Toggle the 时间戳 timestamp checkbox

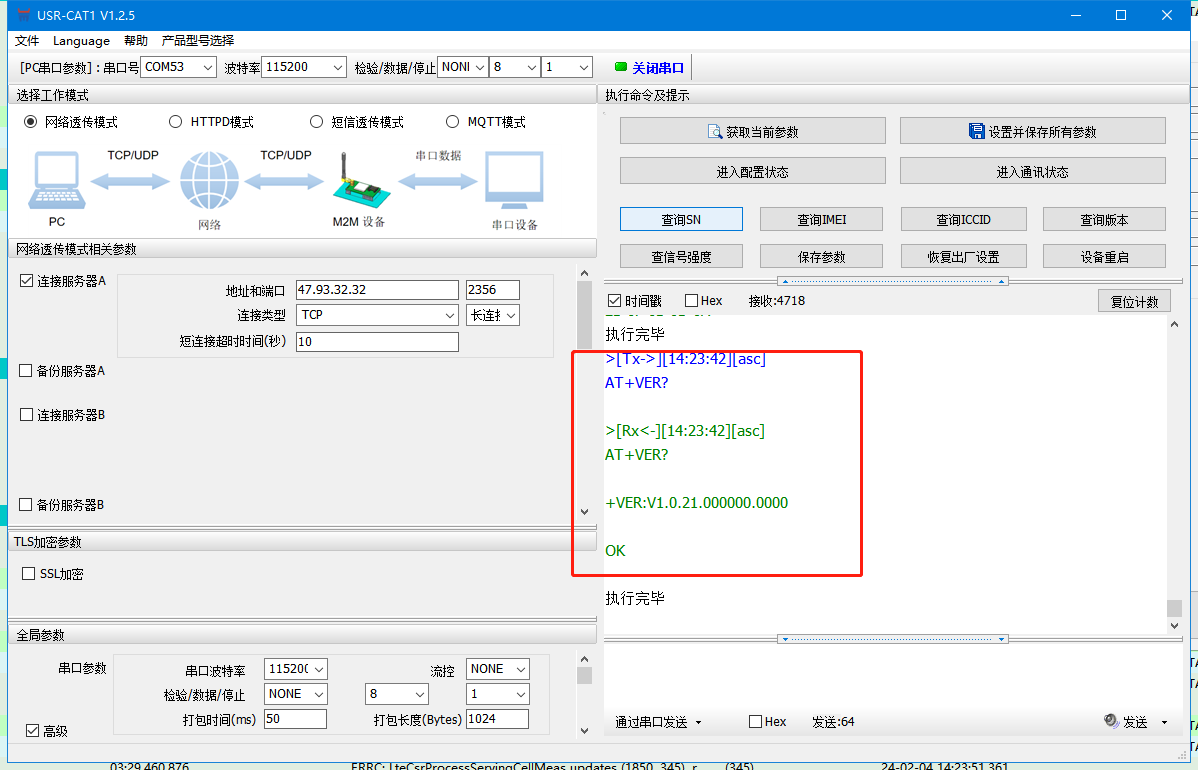[614, 301]
